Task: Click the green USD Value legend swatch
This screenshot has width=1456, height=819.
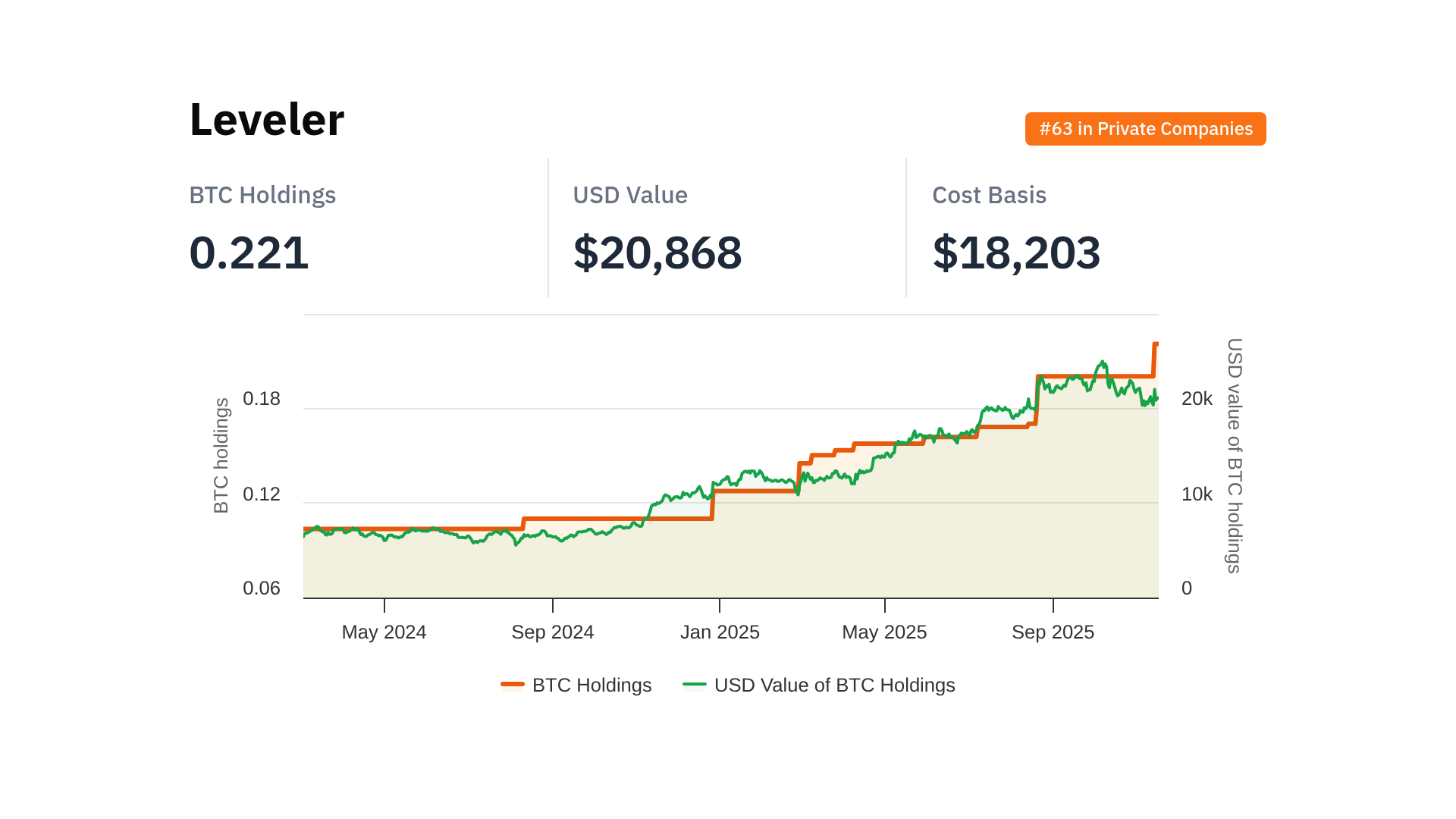Action: tap(695, 685)
